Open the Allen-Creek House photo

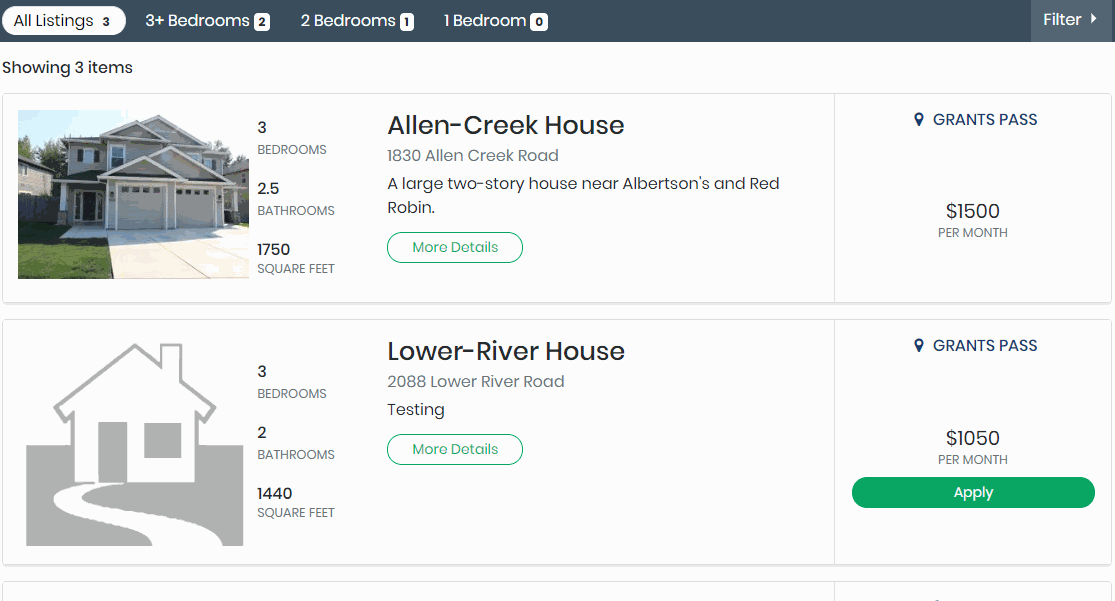tap(133, 194)
